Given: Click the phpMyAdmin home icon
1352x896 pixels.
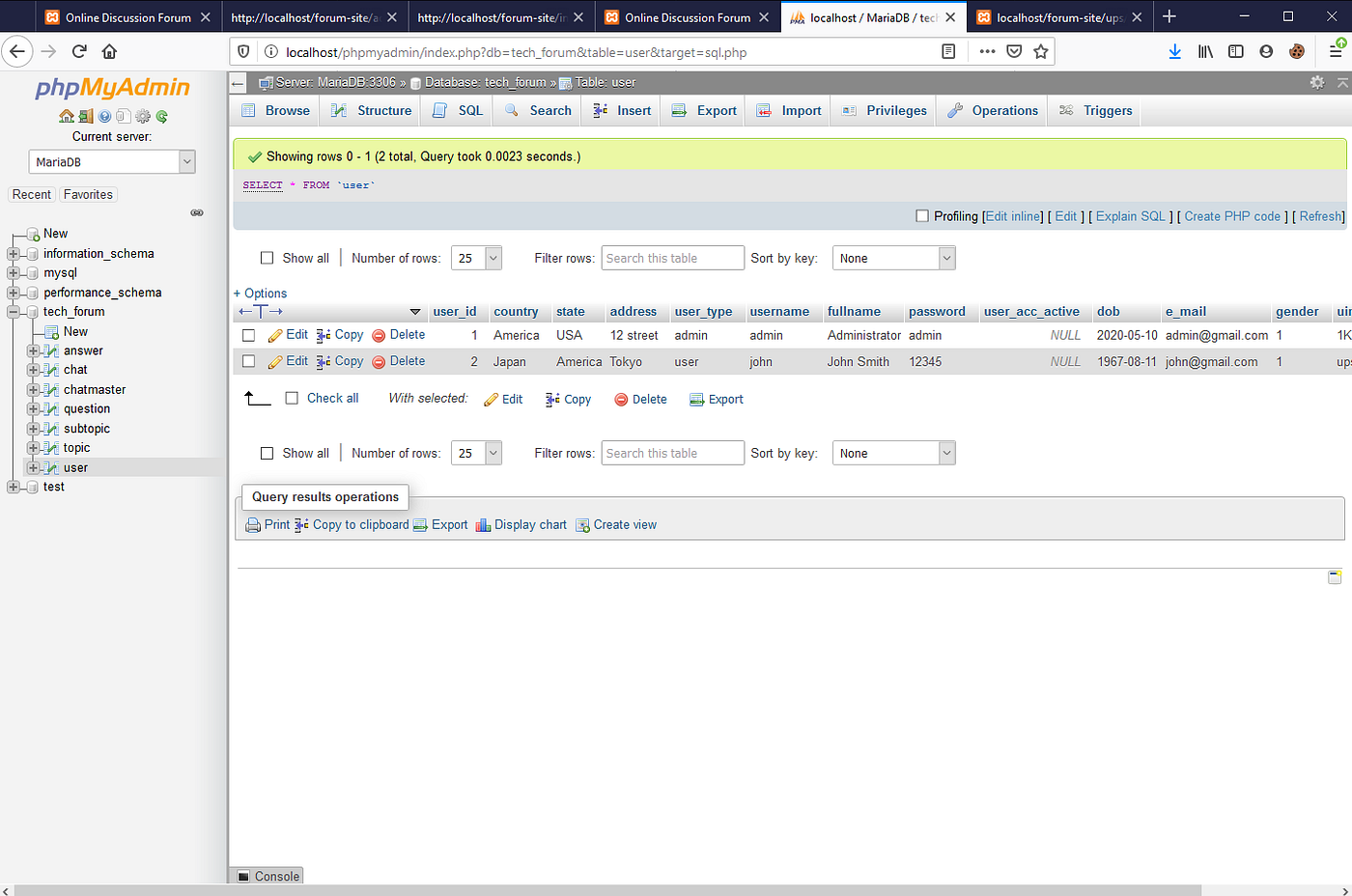Looking at the screenshot, I should tap(66, 115).
